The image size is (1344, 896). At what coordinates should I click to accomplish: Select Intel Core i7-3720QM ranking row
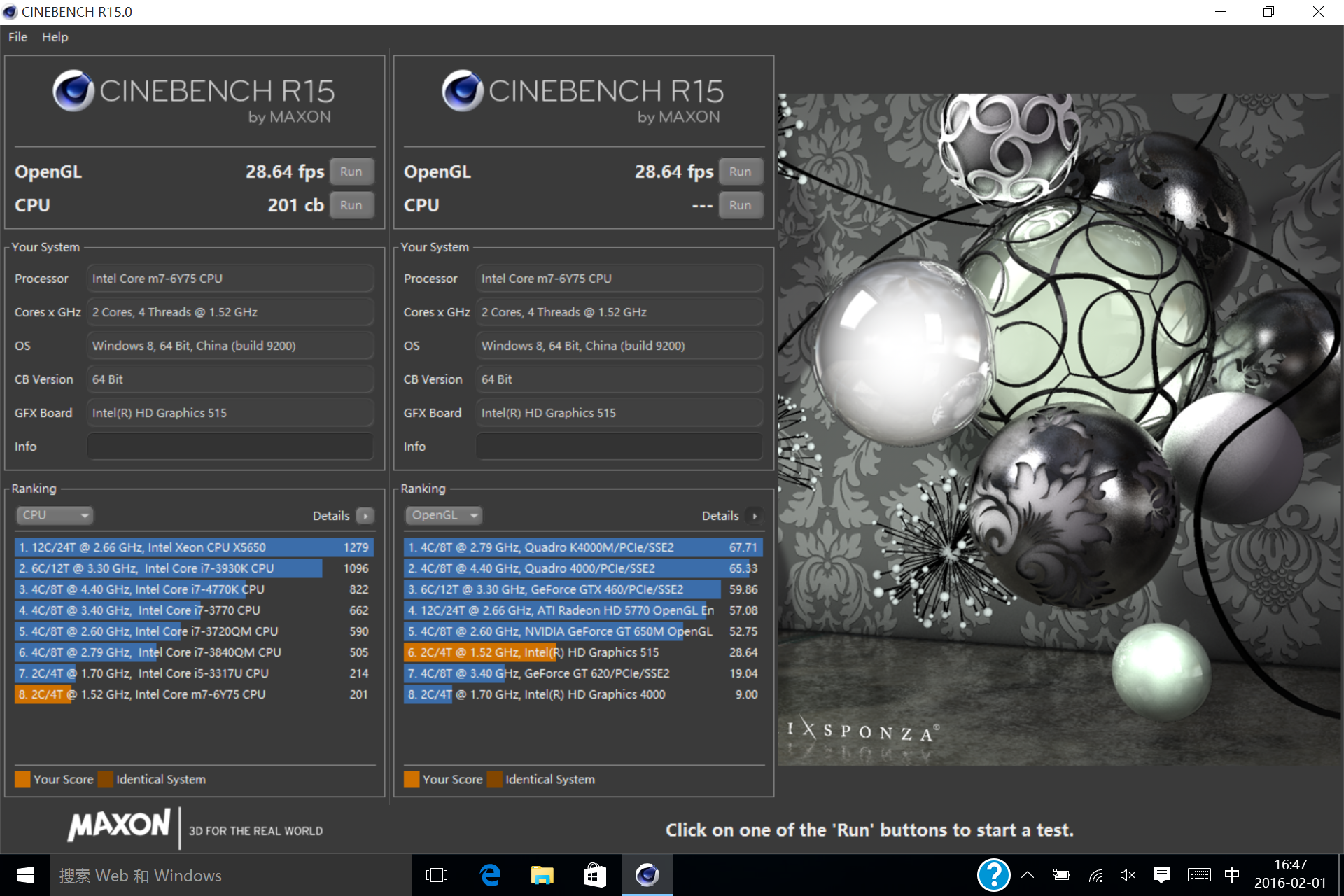pos(194,631)
